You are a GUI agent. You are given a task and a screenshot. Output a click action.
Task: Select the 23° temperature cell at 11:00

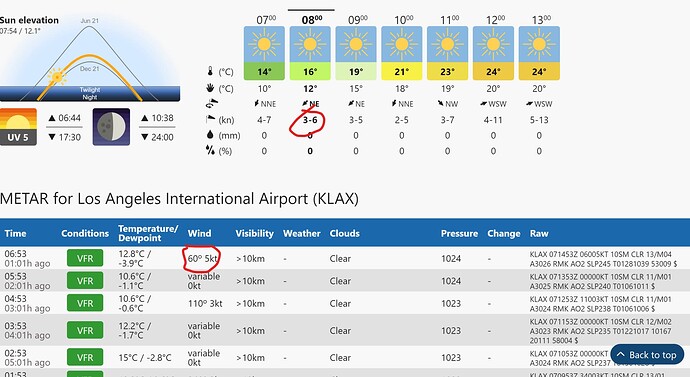(x=448, y=71)
